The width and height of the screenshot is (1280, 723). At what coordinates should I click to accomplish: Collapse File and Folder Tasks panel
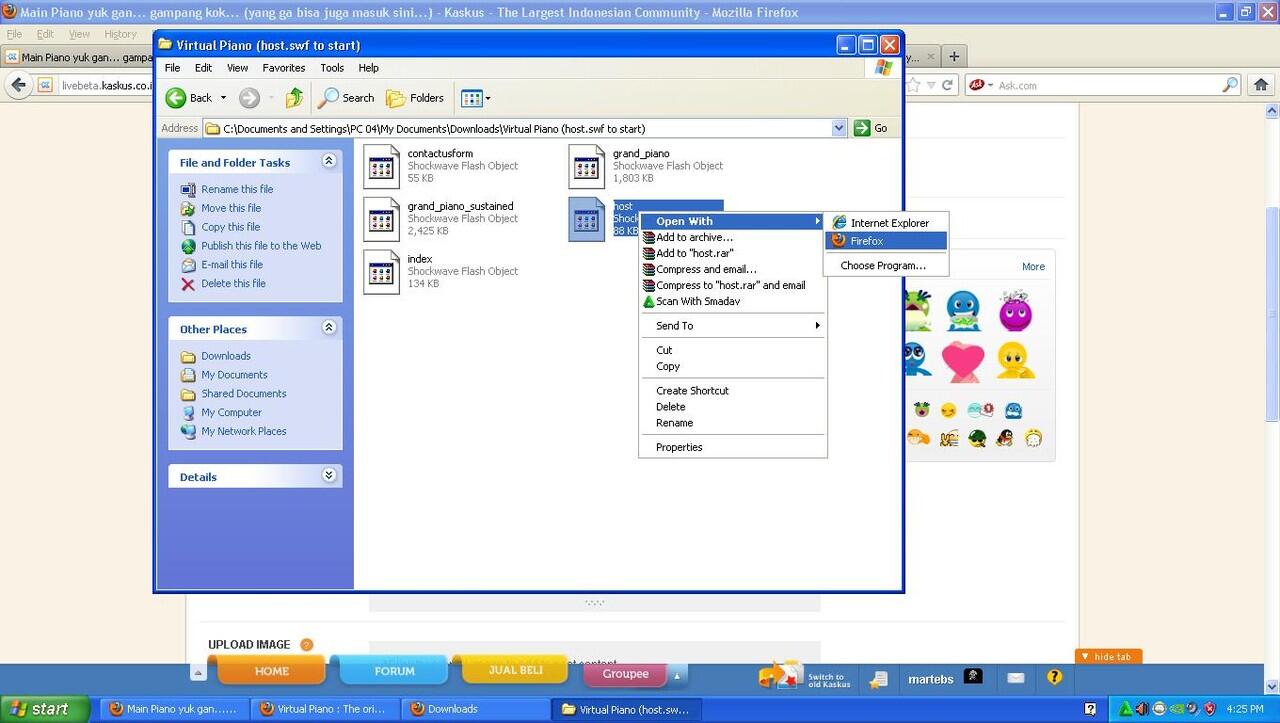click(329, 161)
